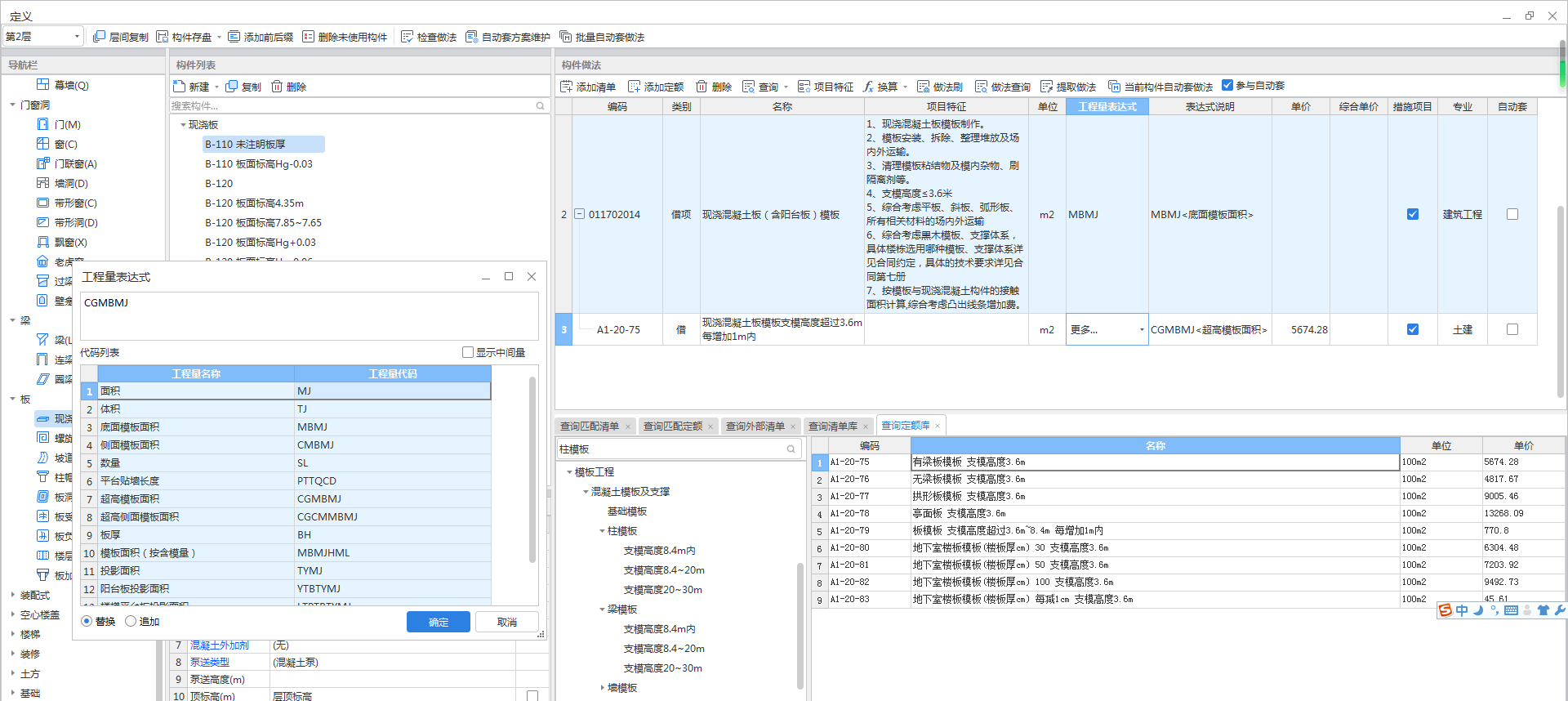Click the CGMBMJ expression input field
1568x701 pixels.
pos(309,315)
